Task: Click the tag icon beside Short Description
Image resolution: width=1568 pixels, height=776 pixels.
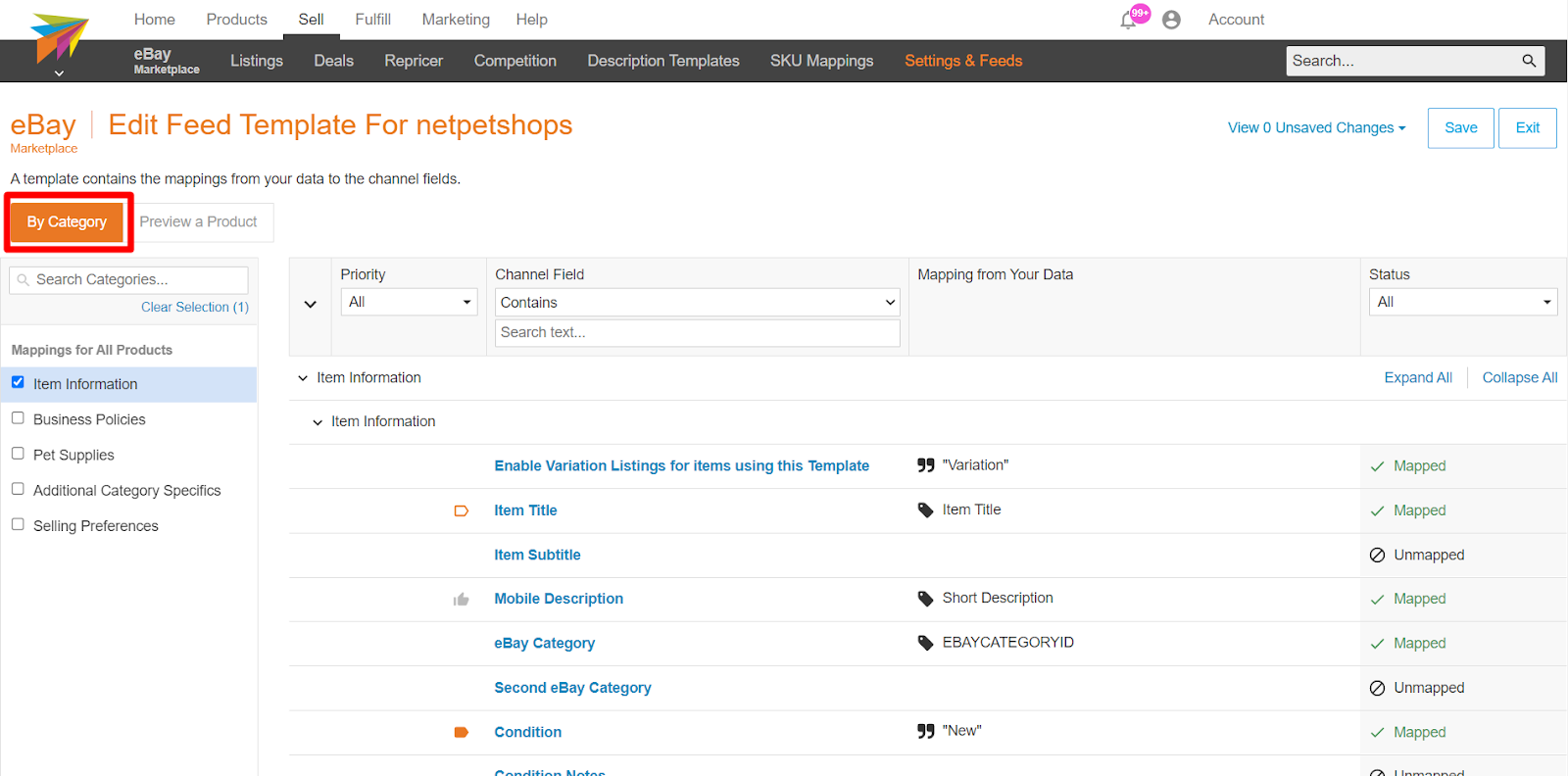Action: tap(925, 599)
